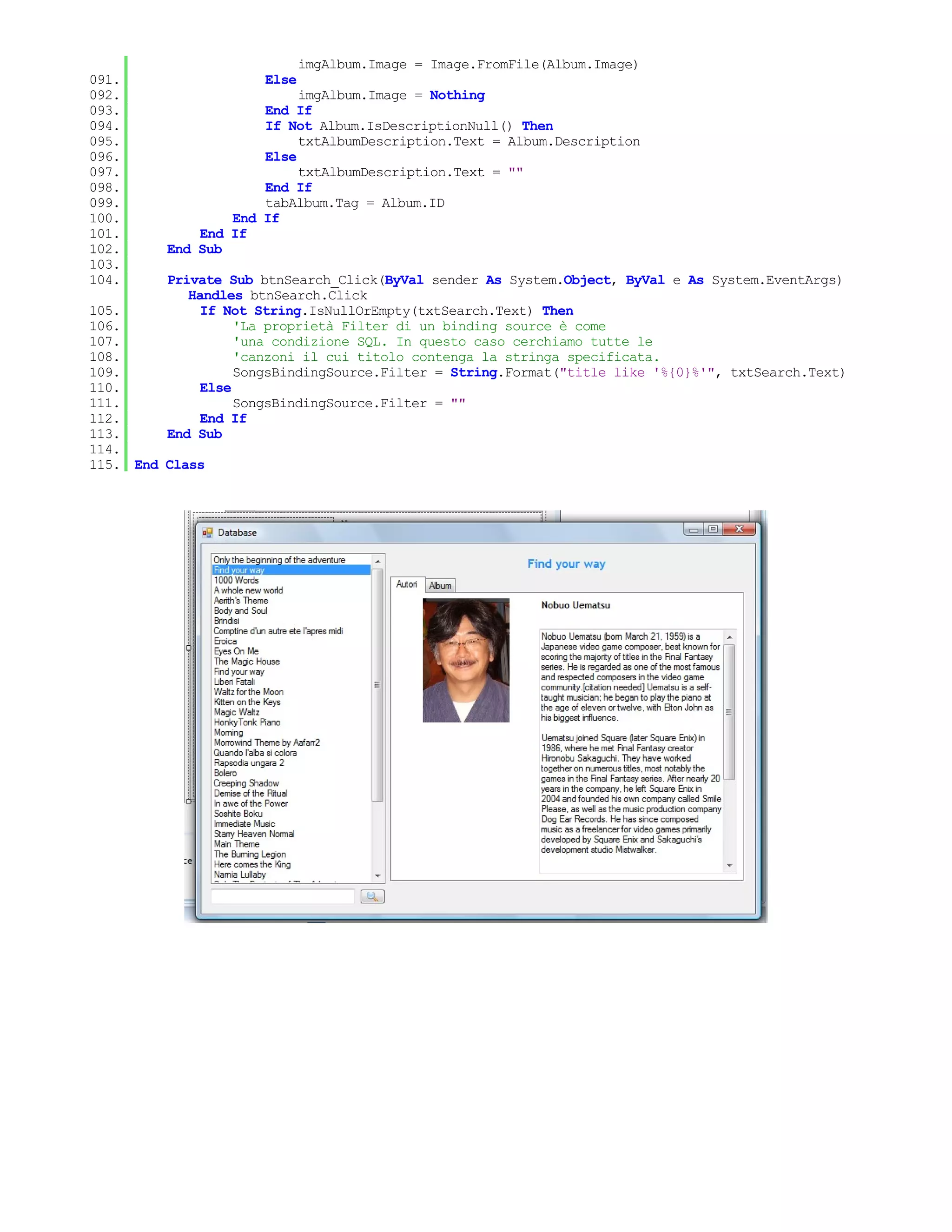Select the Autori tab
The width and height of the screenshot is (952, 1232).
[406, 584]
